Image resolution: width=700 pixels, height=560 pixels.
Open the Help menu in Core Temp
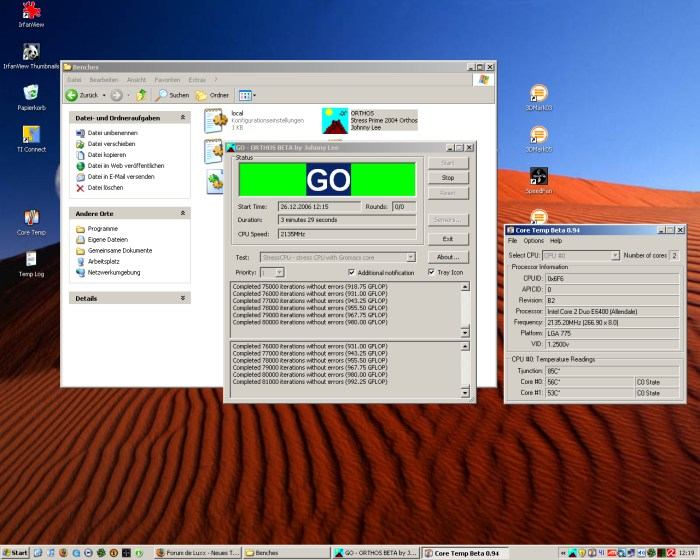(556, 241)
